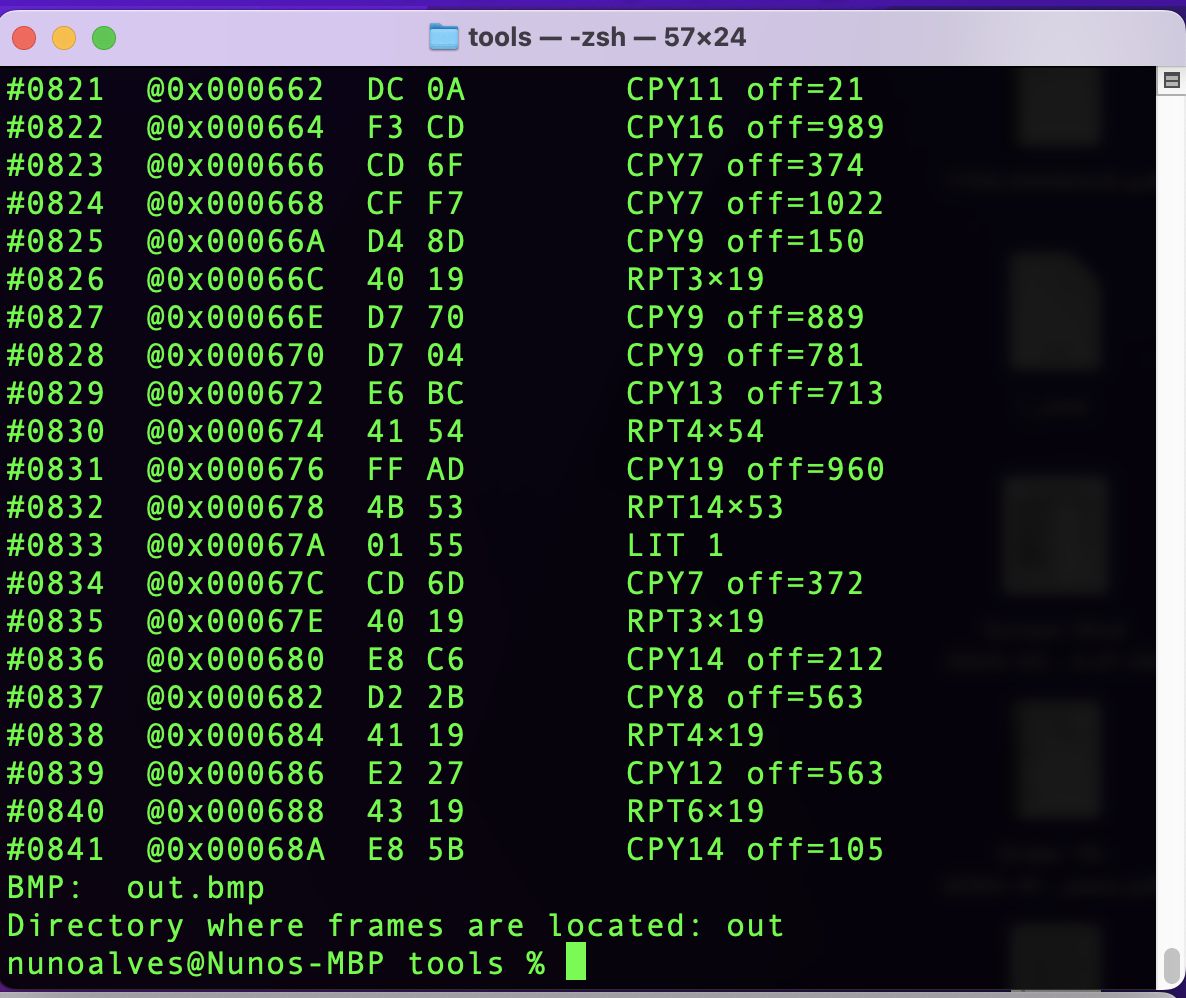Click 'nunoalves@Nunos-MBP tools %' prompt text
This screenshot has height=998, width=1186.
pos(276,963)
